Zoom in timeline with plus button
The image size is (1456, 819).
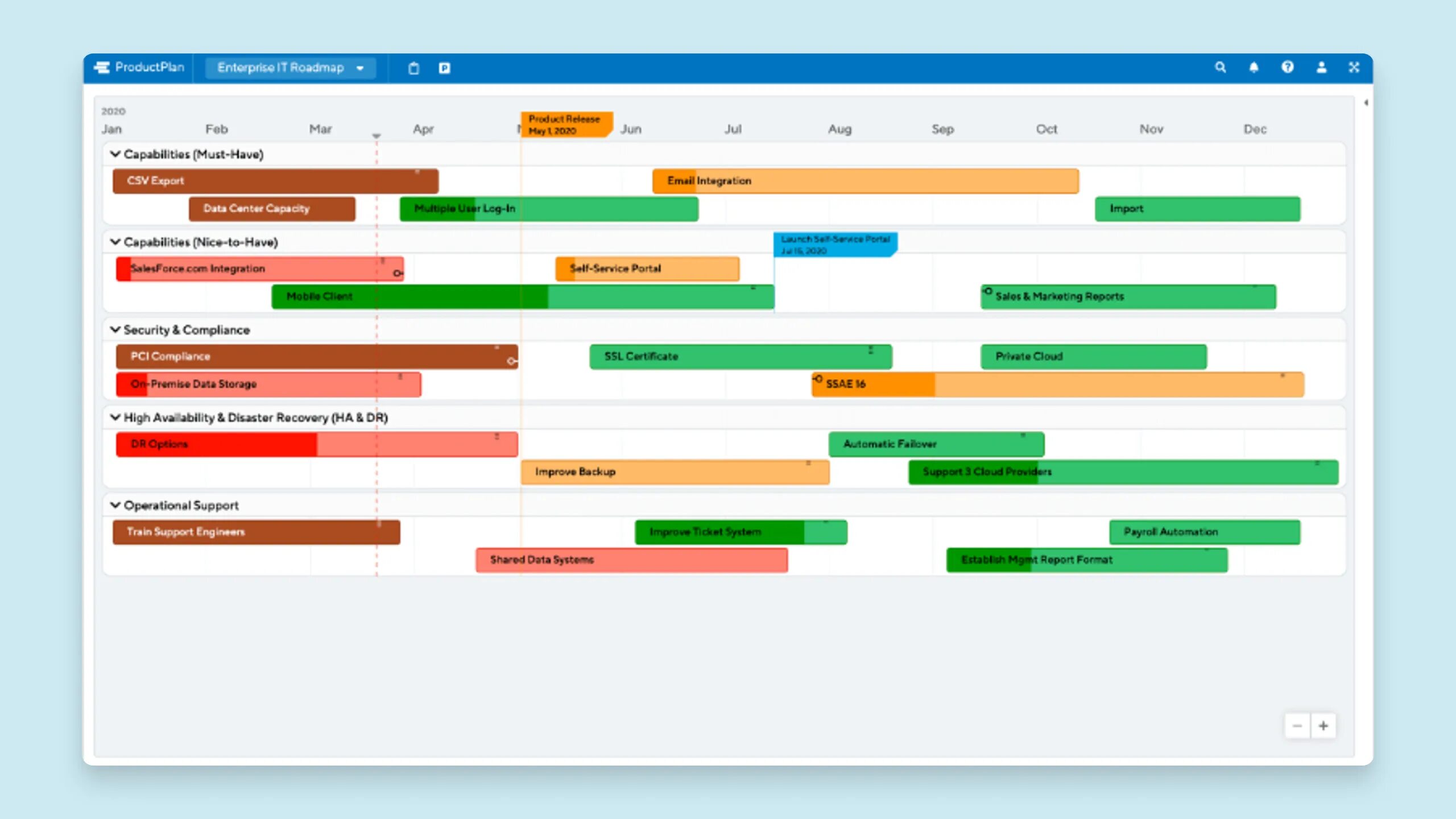(x=1323, y=726)
